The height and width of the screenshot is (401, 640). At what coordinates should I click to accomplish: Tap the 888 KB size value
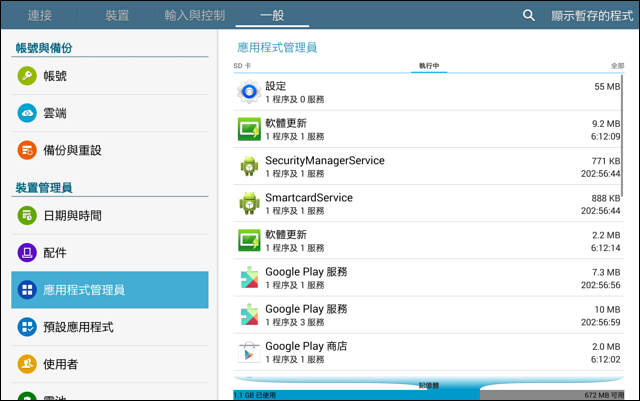(606, 198)
